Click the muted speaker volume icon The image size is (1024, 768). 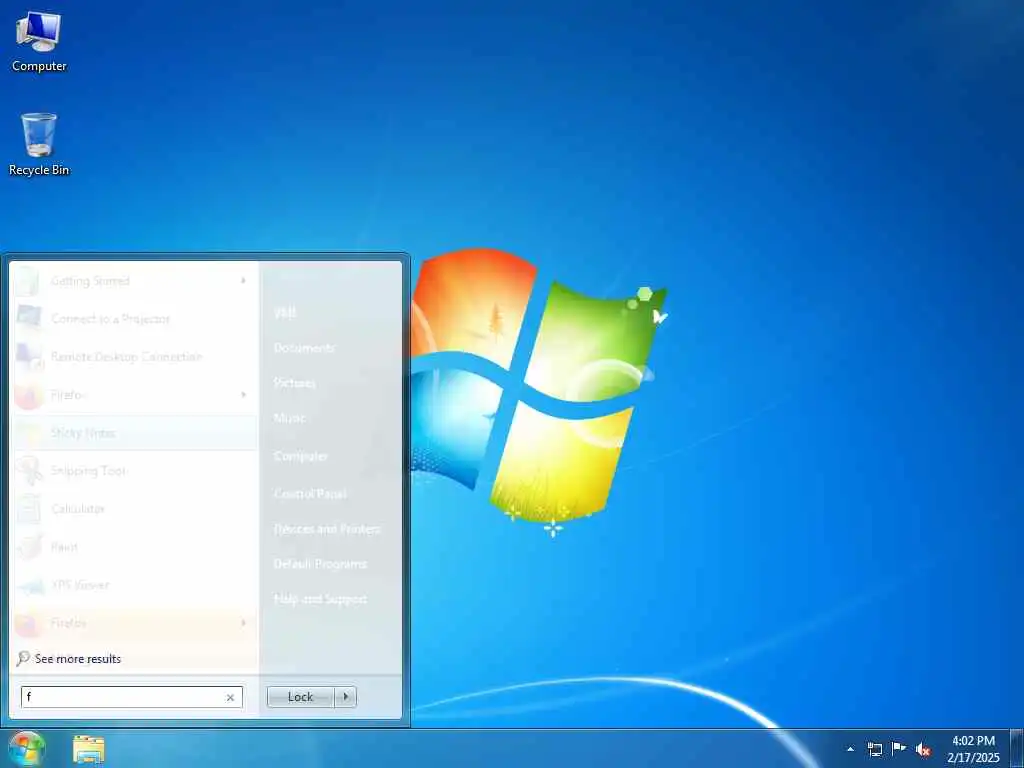coord(923,750)
